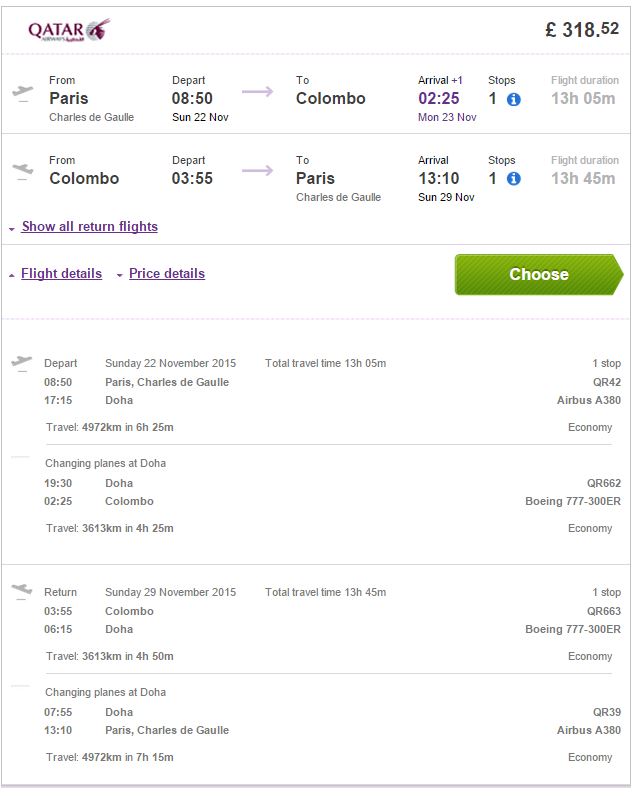This screenshot has height=798, width=642.
Task: Click the green Choose button
Action: [x=539, y=274]
